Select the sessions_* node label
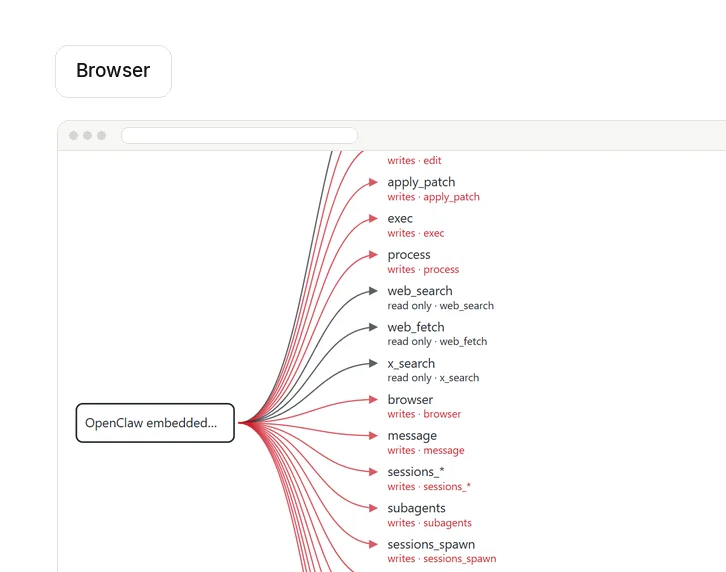This screenshot has width=726, height=572. click(416, 471)
